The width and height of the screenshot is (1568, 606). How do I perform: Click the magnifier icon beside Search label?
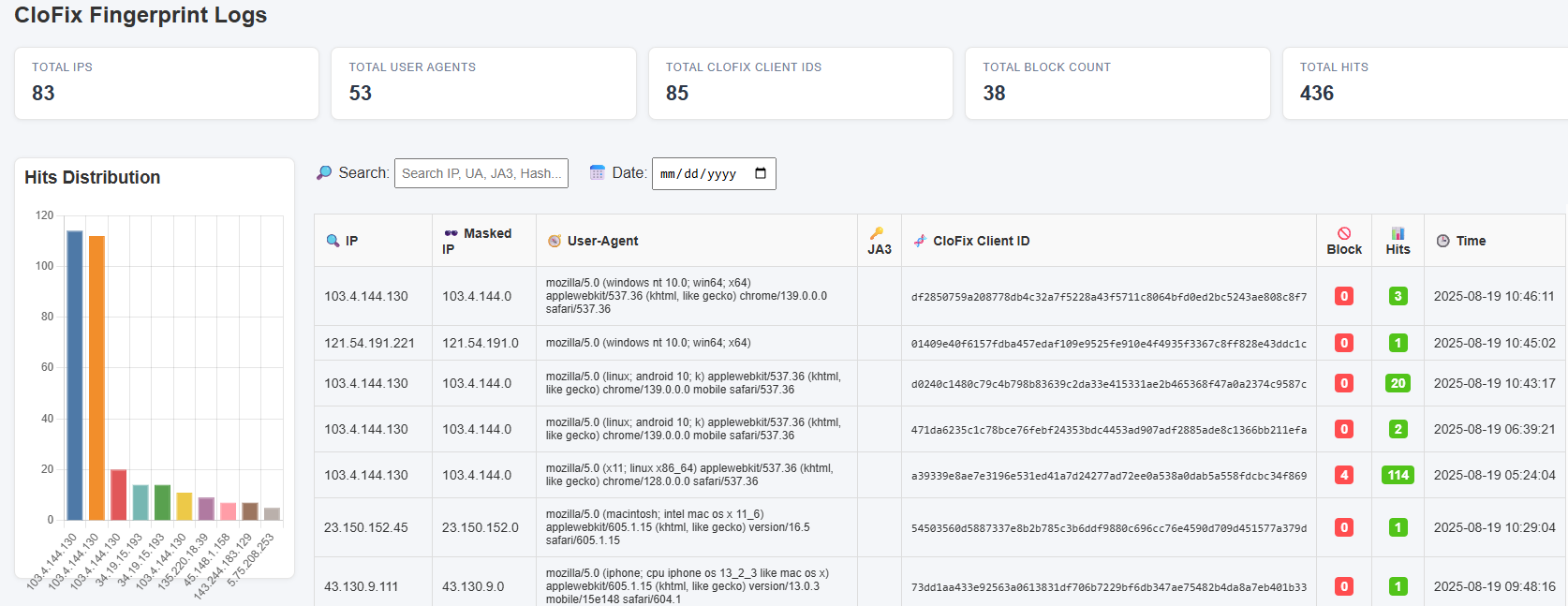(324, 172)
